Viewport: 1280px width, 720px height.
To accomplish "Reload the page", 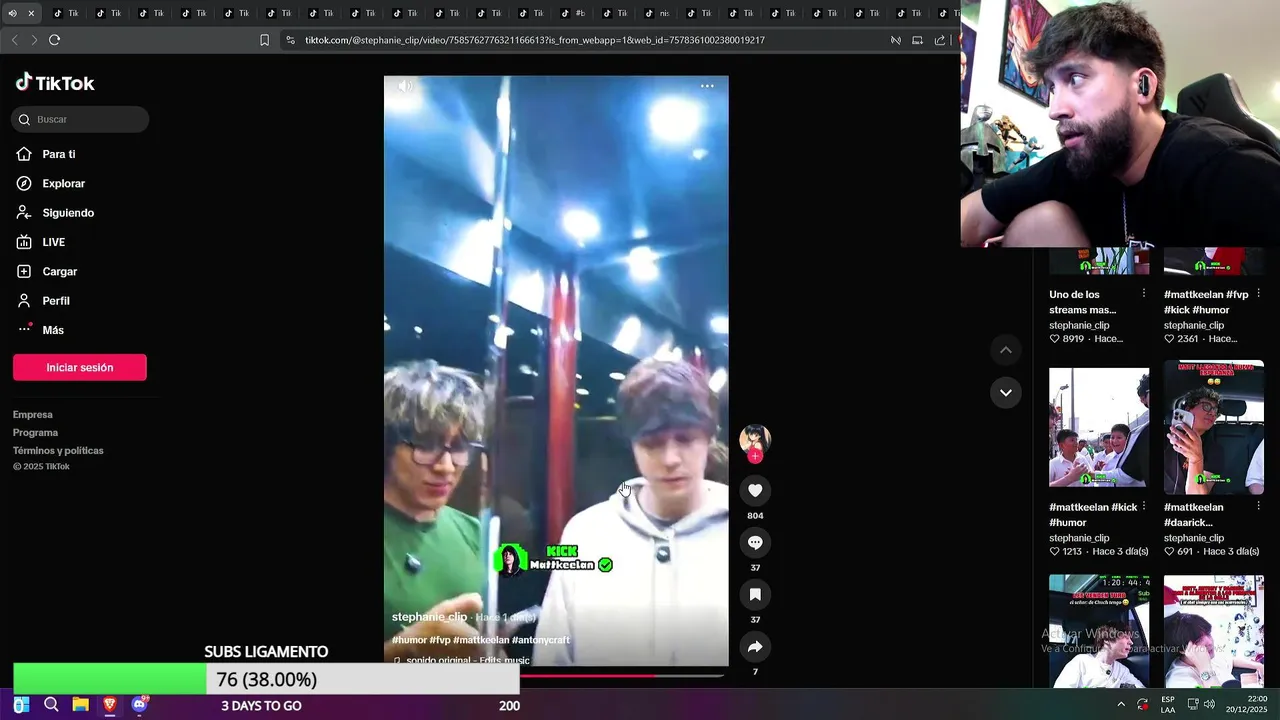I will (x=55, y=40).
